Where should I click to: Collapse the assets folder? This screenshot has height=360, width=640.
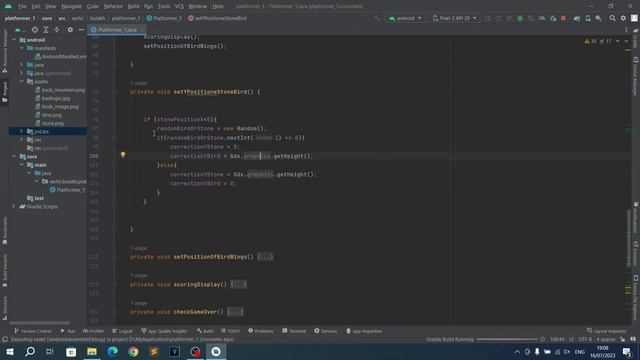(x=22, y=82)
